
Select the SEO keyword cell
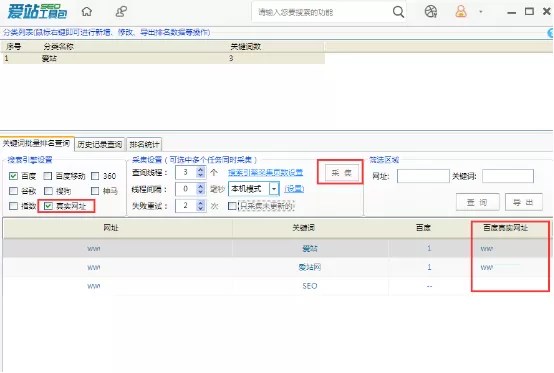point(310,286)
